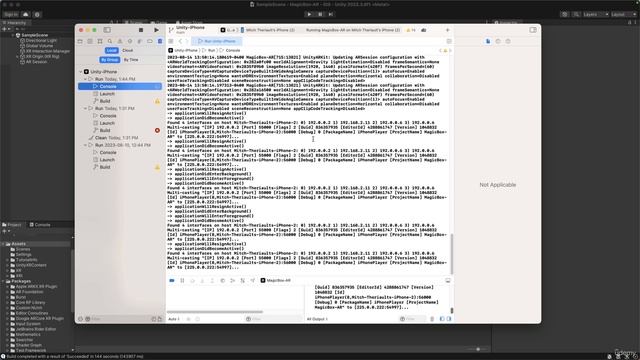Select the Local reports segment
The image size is (640, 360).
coord(111,50)
